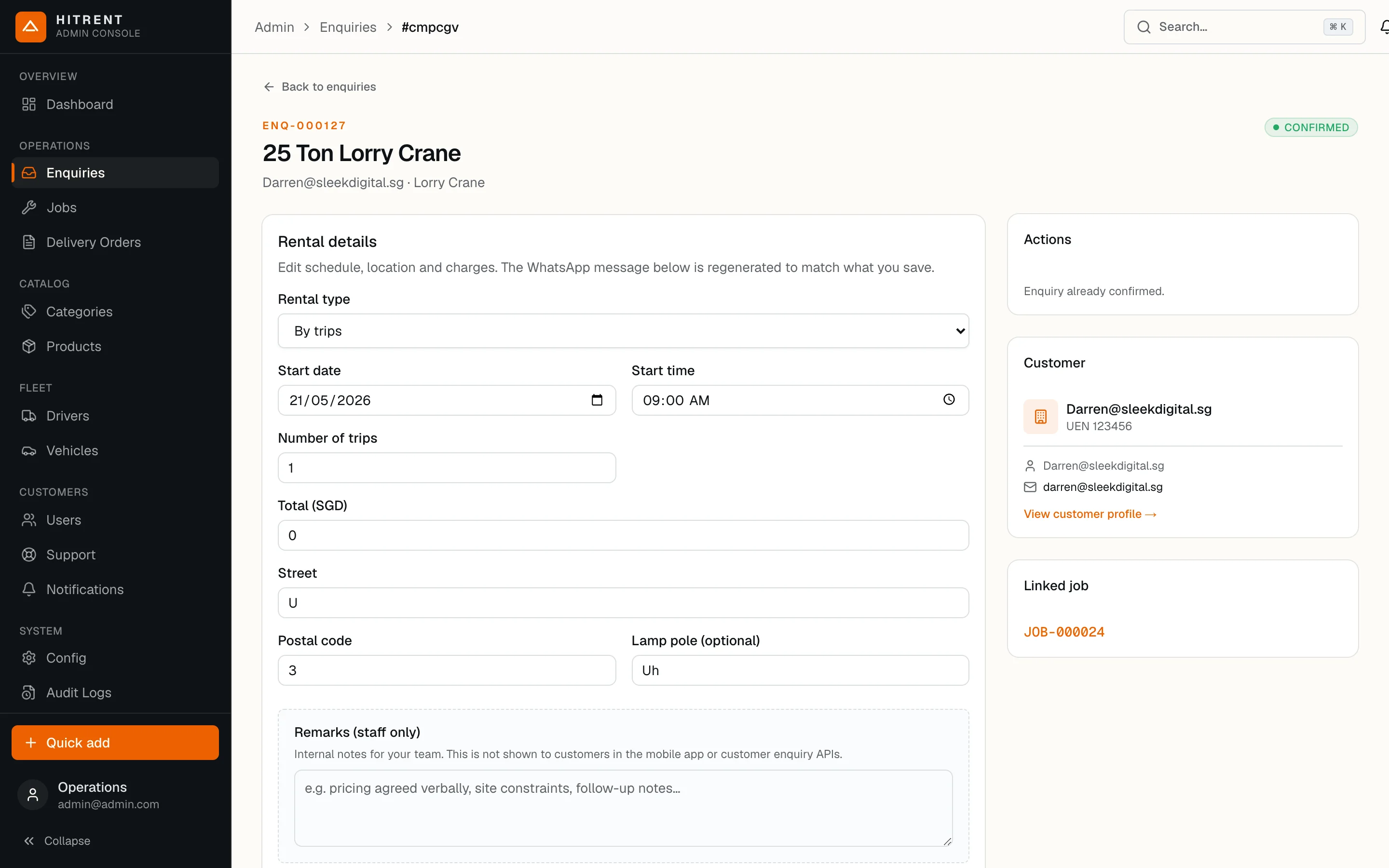Open the Audit Logs page
The height and width of the screenshot is (868, 1389).
coord(115,693)
